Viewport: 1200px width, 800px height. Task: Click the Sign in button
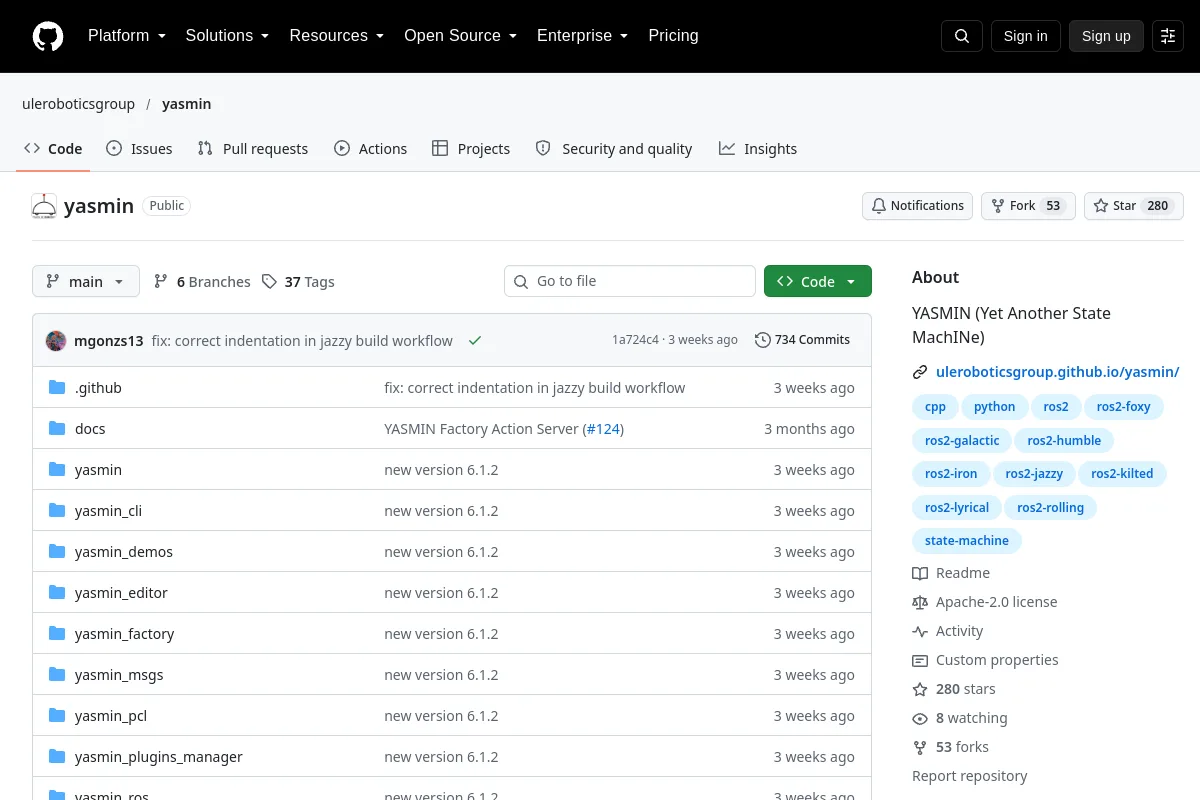tap(1025, 36)
